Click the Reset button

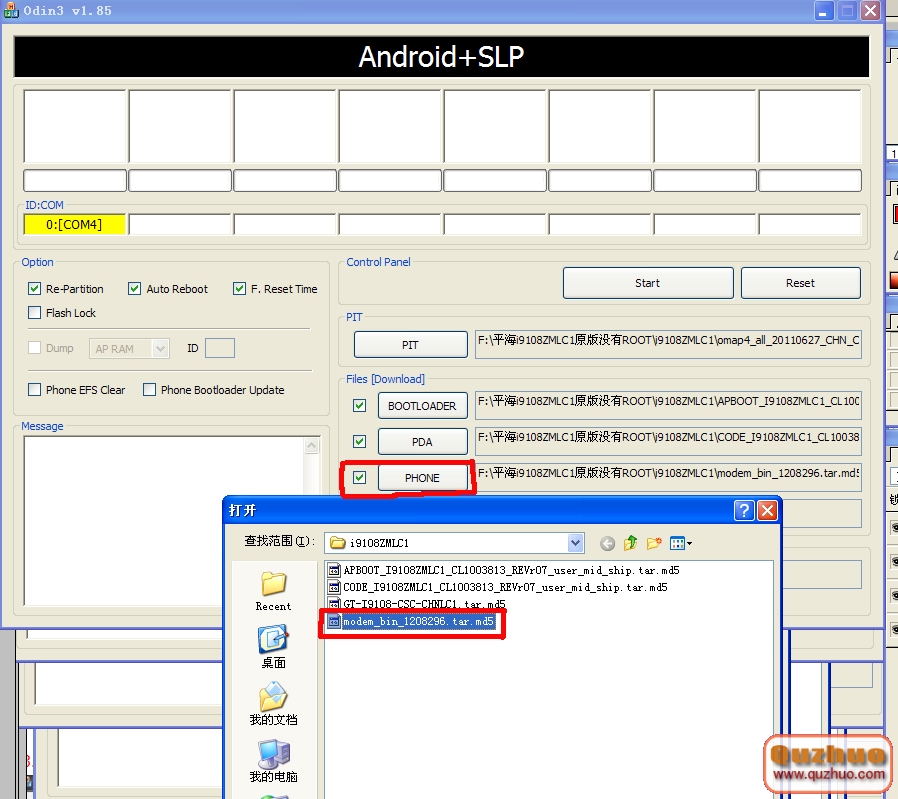click(x=800, y=283)
